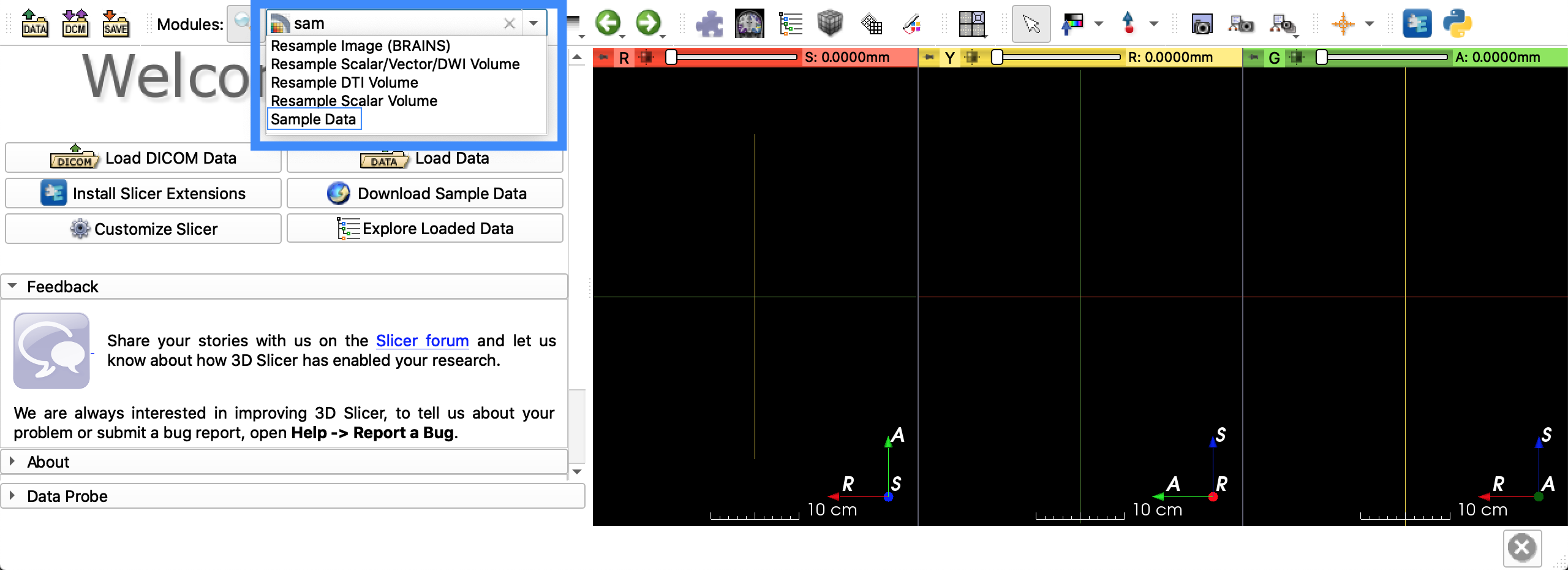Toggle the Green slice view pin

(x=1254, y=57)
